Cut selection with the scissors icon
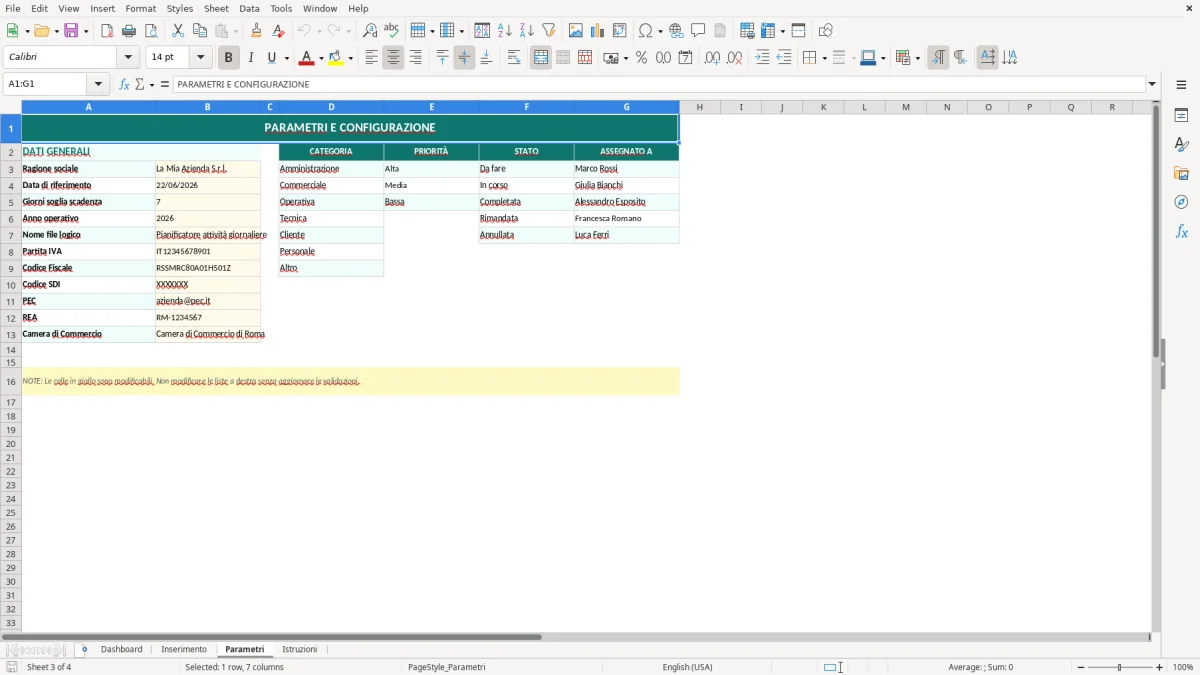The width and height of the screenshot is (1200, 675). coord(178,31)
